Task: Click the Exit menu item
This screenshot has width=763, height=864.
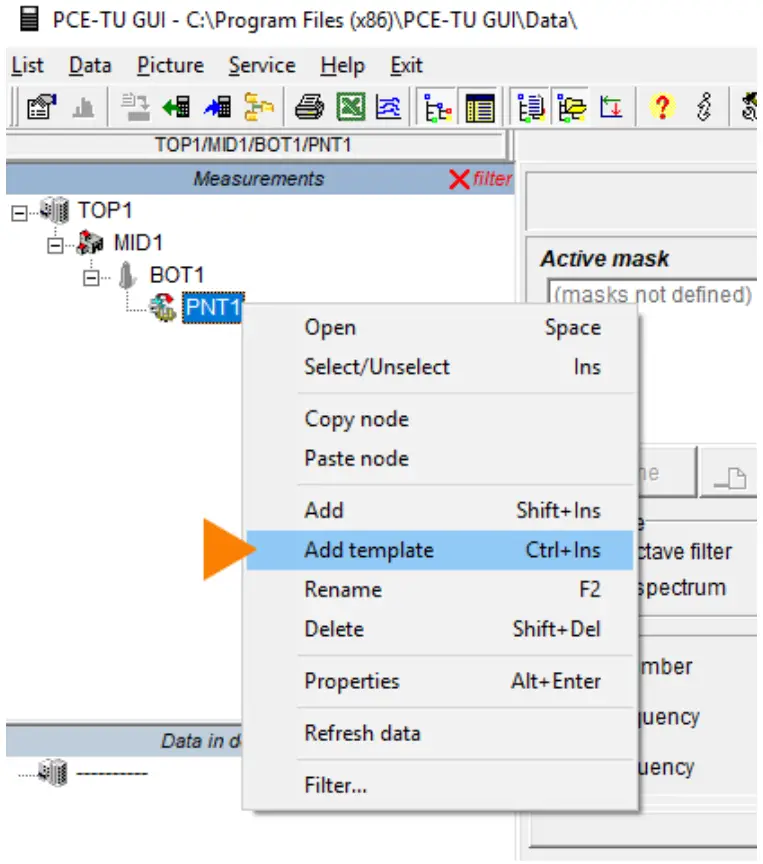Action: coord(407,66)
